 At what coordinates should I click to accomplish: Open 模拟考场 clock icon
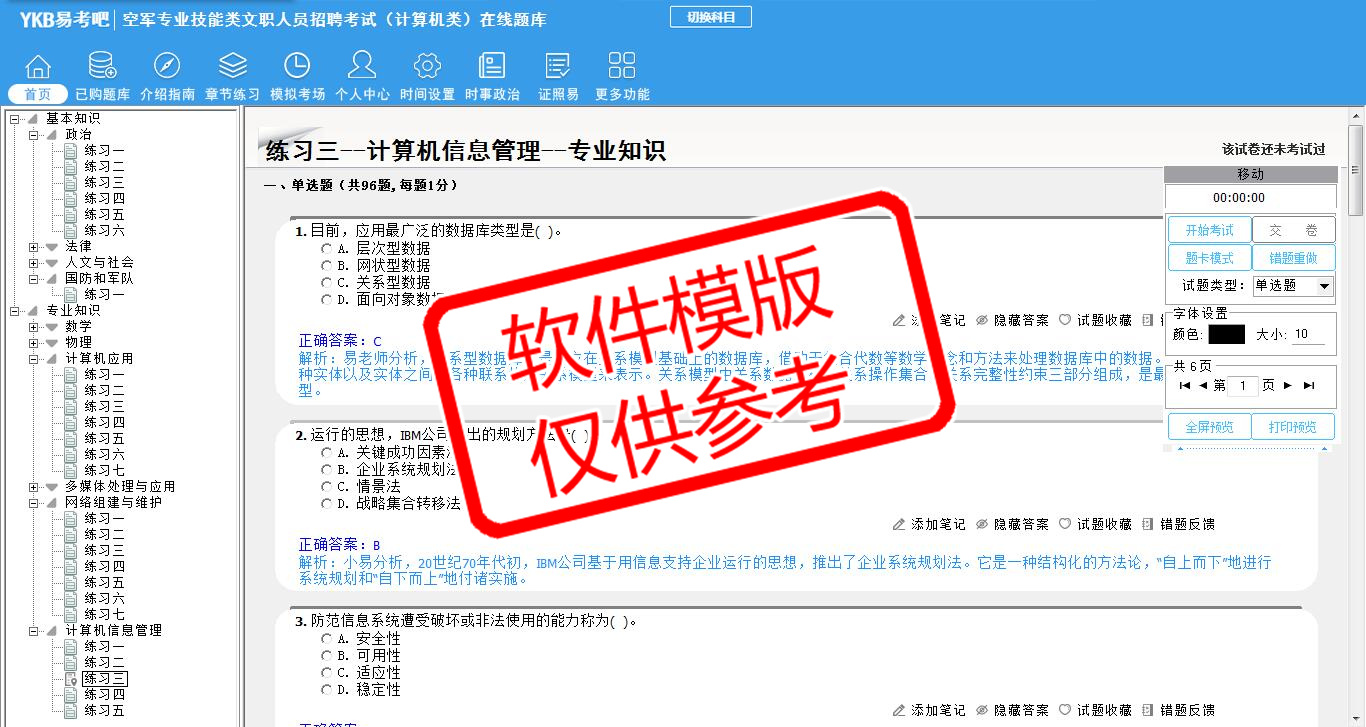pyautogui.click(x=297, y=66)
